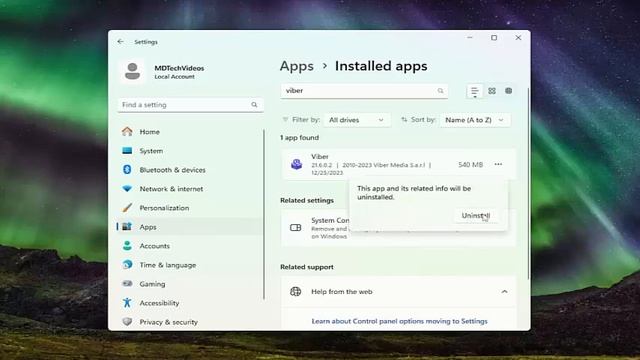Click the System Components icon
Viewport: 640px width, 360px height.
pyautogui.click(x=296, y=227)
